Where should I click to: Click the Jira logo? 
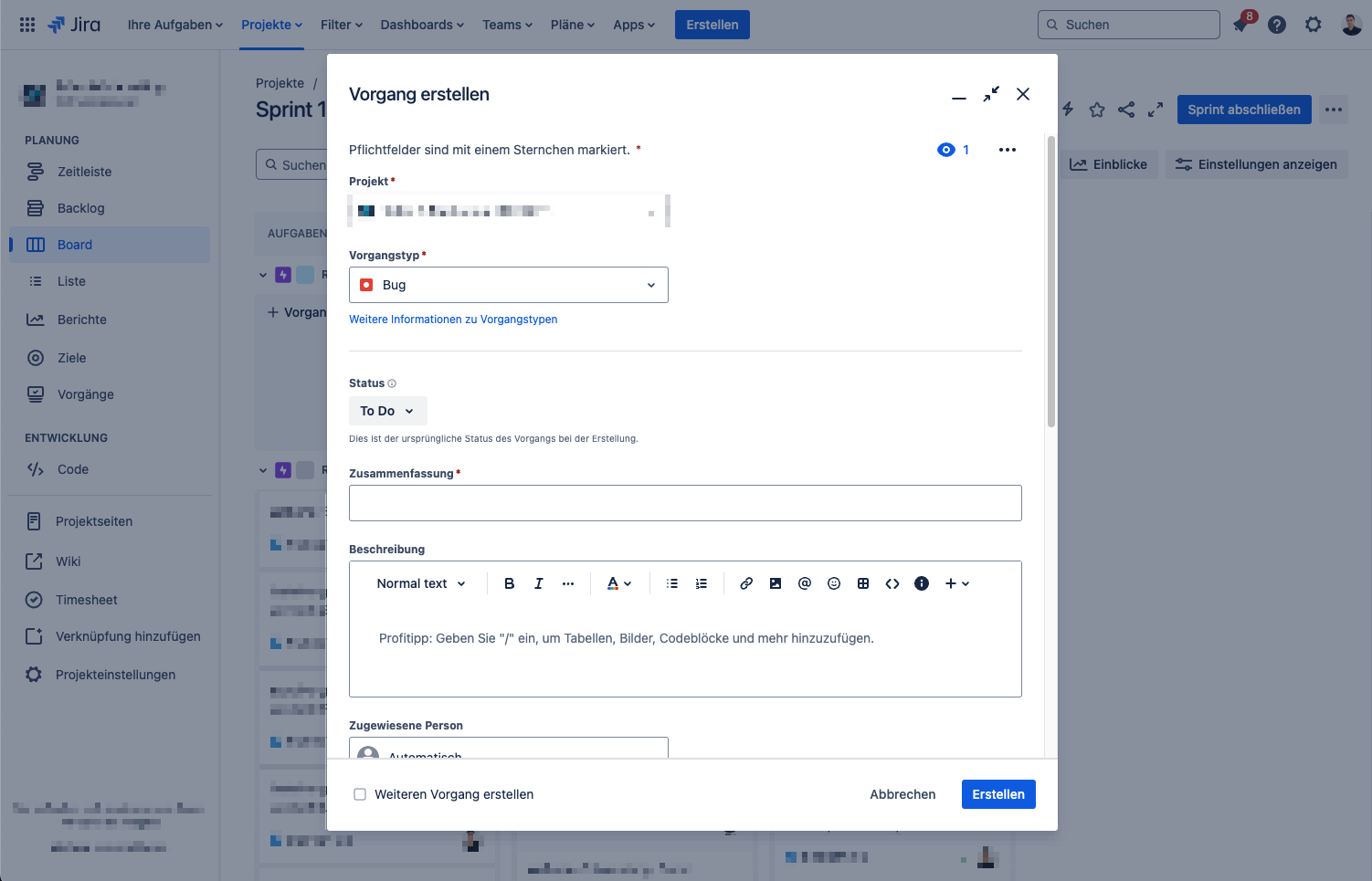pos(74,25)
